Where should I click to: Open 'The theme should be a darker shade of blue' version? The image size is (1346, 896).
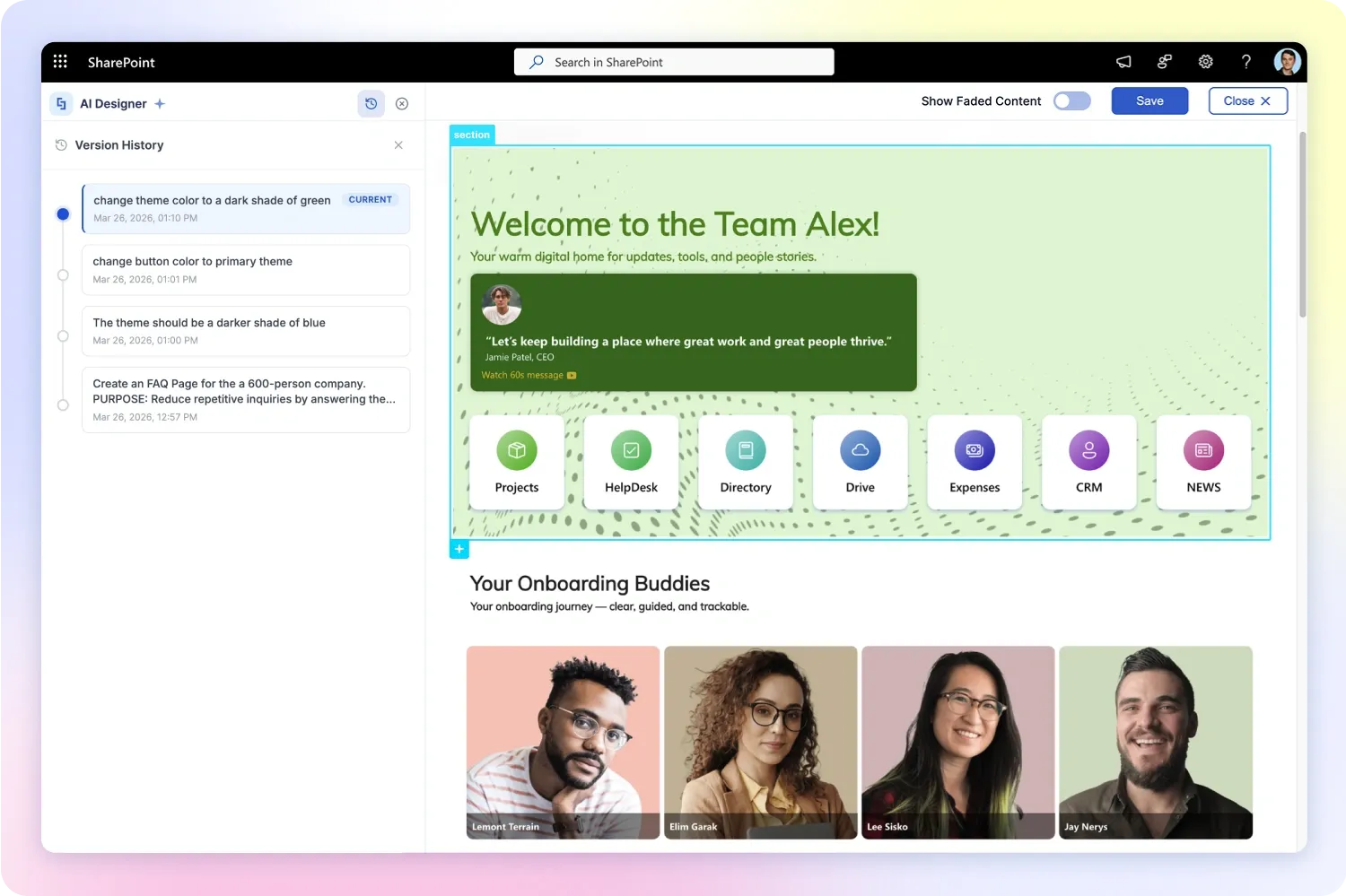pos(246,331)
